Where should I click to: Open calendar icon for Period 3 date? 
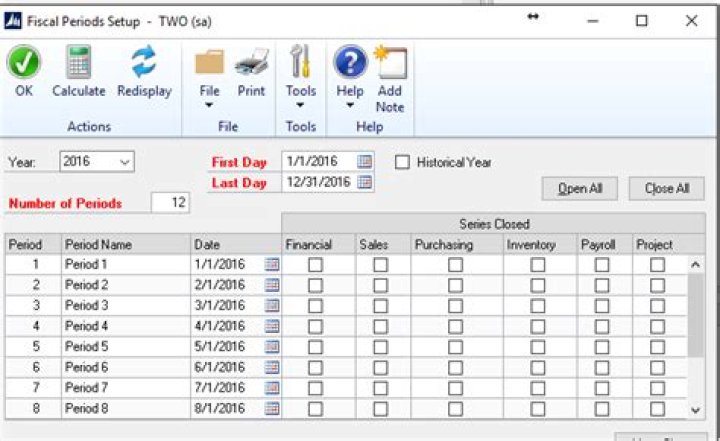click(x=271, y=305)
